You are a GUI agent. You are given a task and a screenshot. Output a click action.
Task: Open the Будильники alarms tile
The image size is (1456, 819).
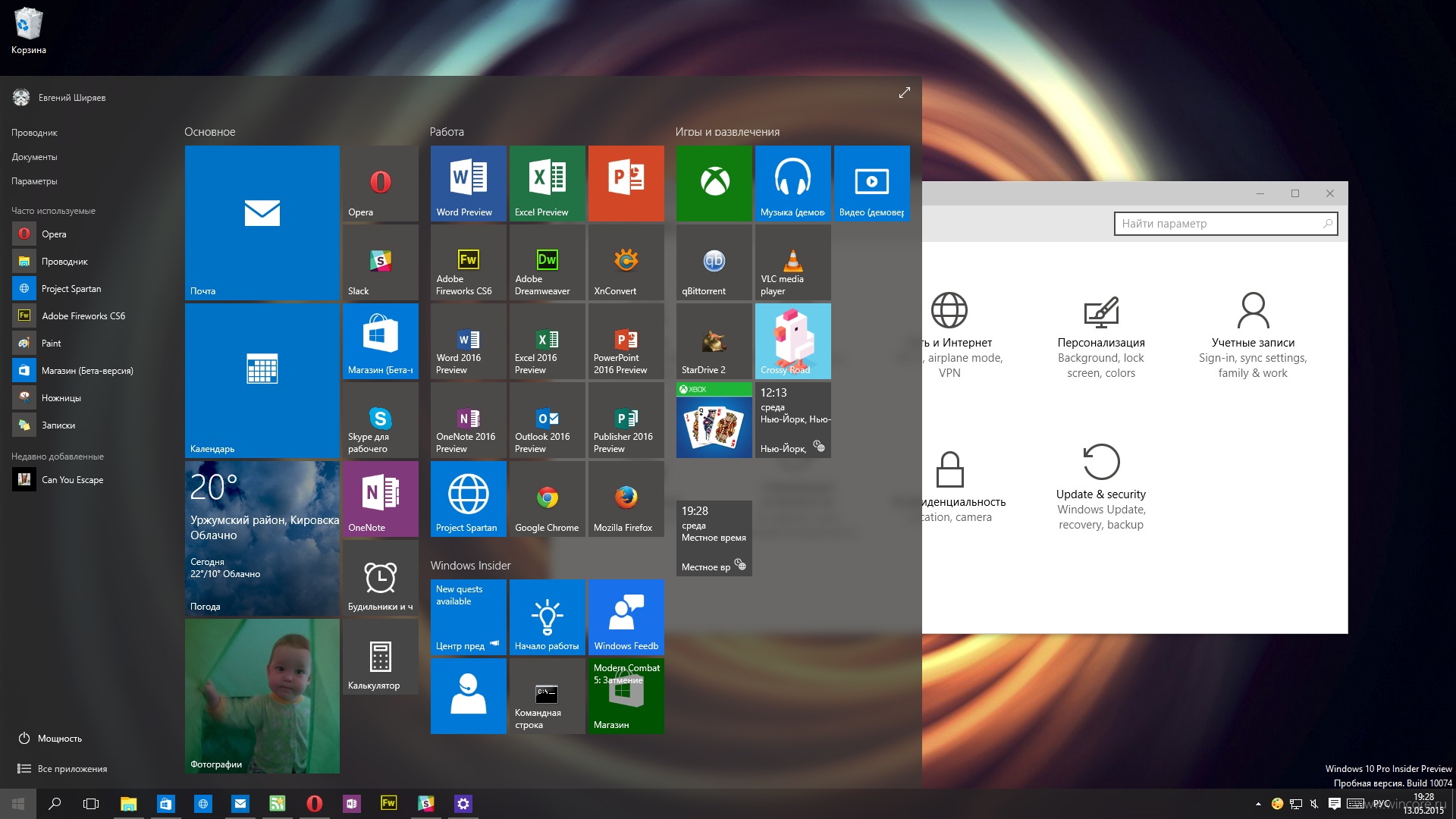[x=380, y=578]
